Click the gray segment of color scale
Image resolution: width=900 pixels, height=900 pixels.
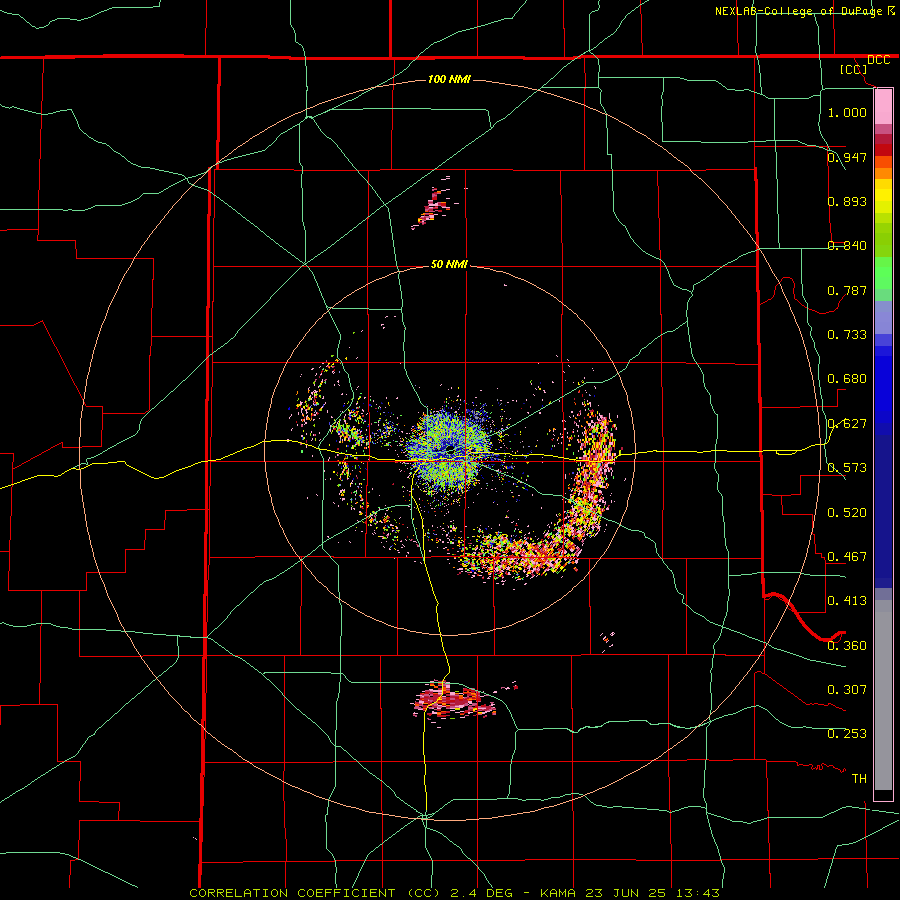[x=883, y=695]
